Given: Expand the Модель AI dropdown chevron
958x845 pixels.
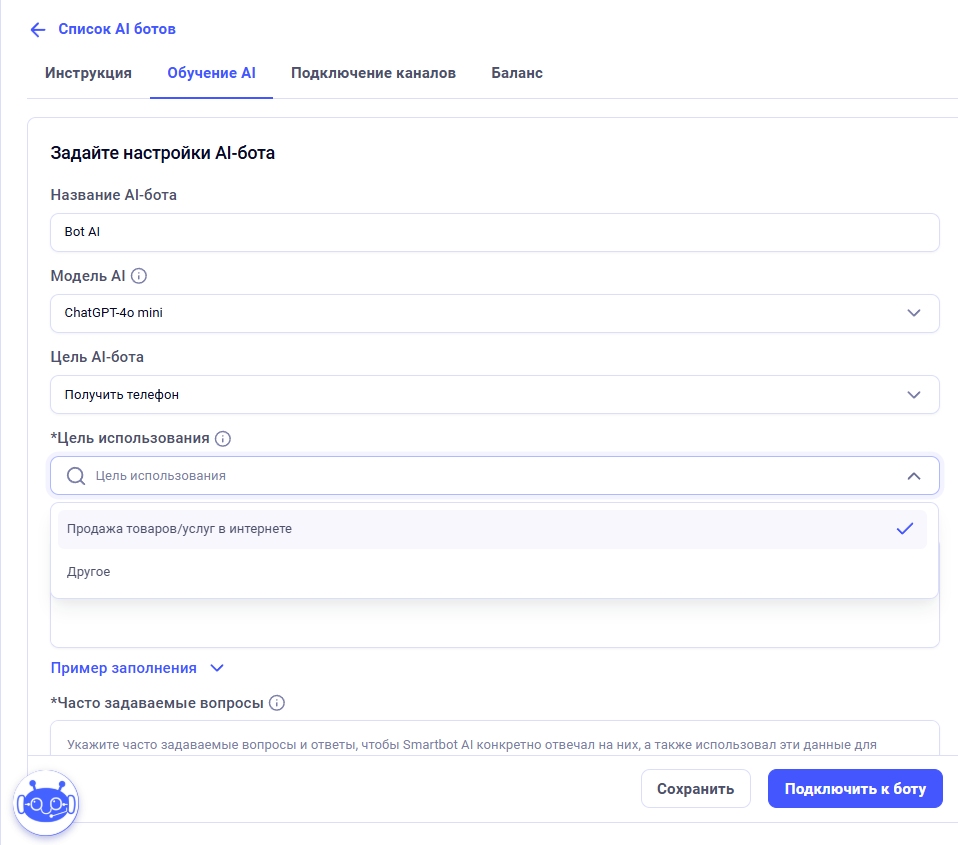Looking at the screenshot, I should pos(913,313).
